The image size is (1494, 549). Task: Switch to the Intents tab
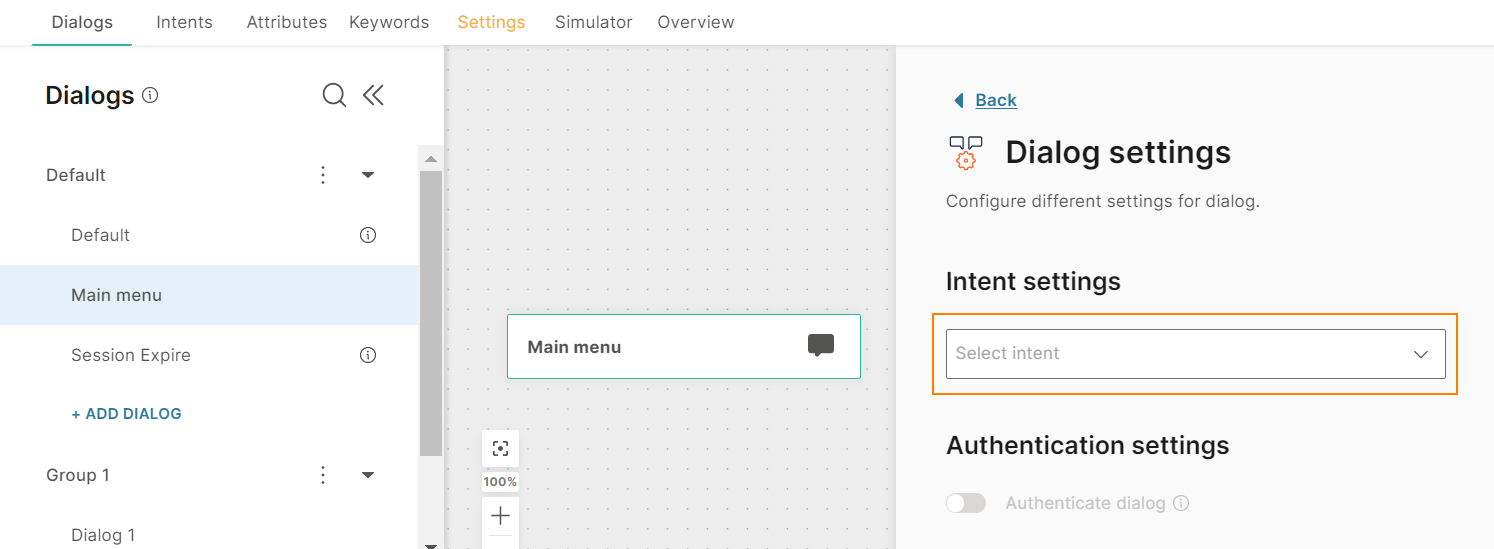[x=185, y=22]
